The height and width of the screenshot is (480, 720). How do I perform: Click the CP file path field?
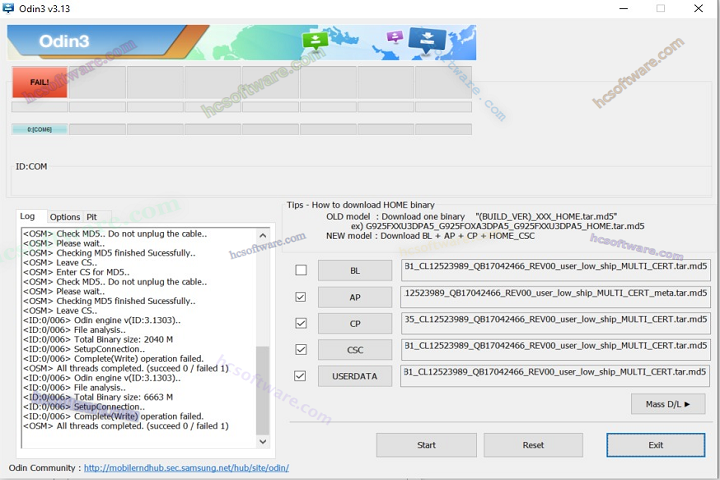pyautogui.click(x=555, y=323)
